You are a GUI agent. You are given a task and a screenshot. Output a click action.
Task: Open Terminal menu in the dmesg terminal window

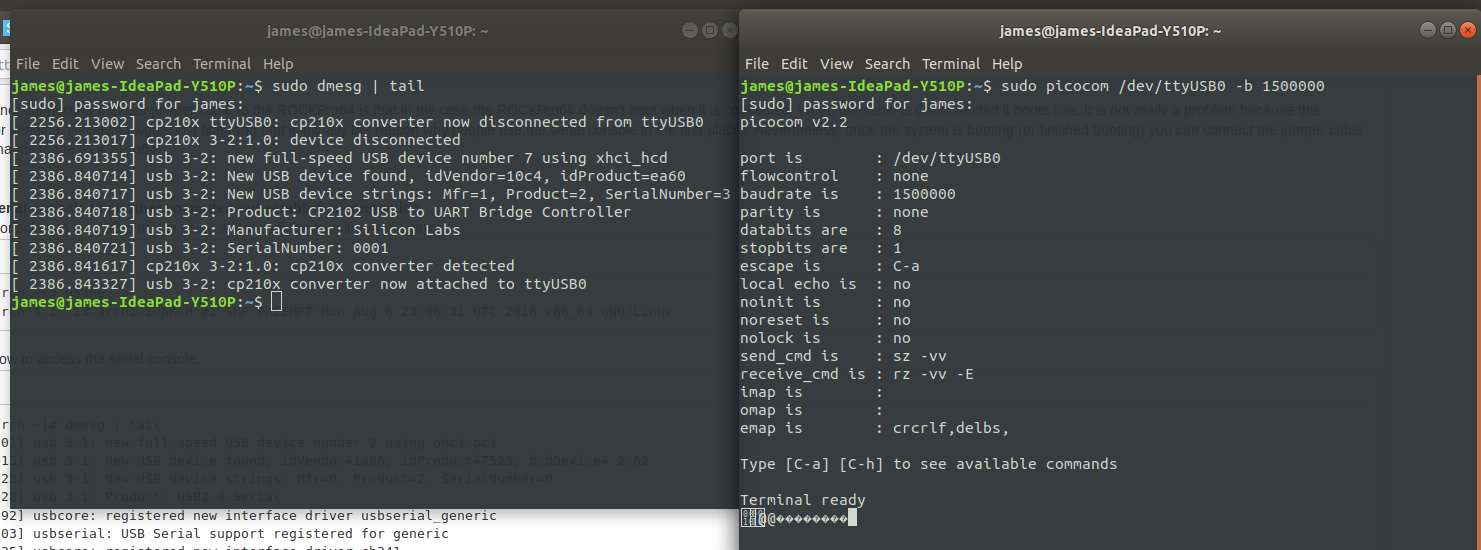pos(222,64)
